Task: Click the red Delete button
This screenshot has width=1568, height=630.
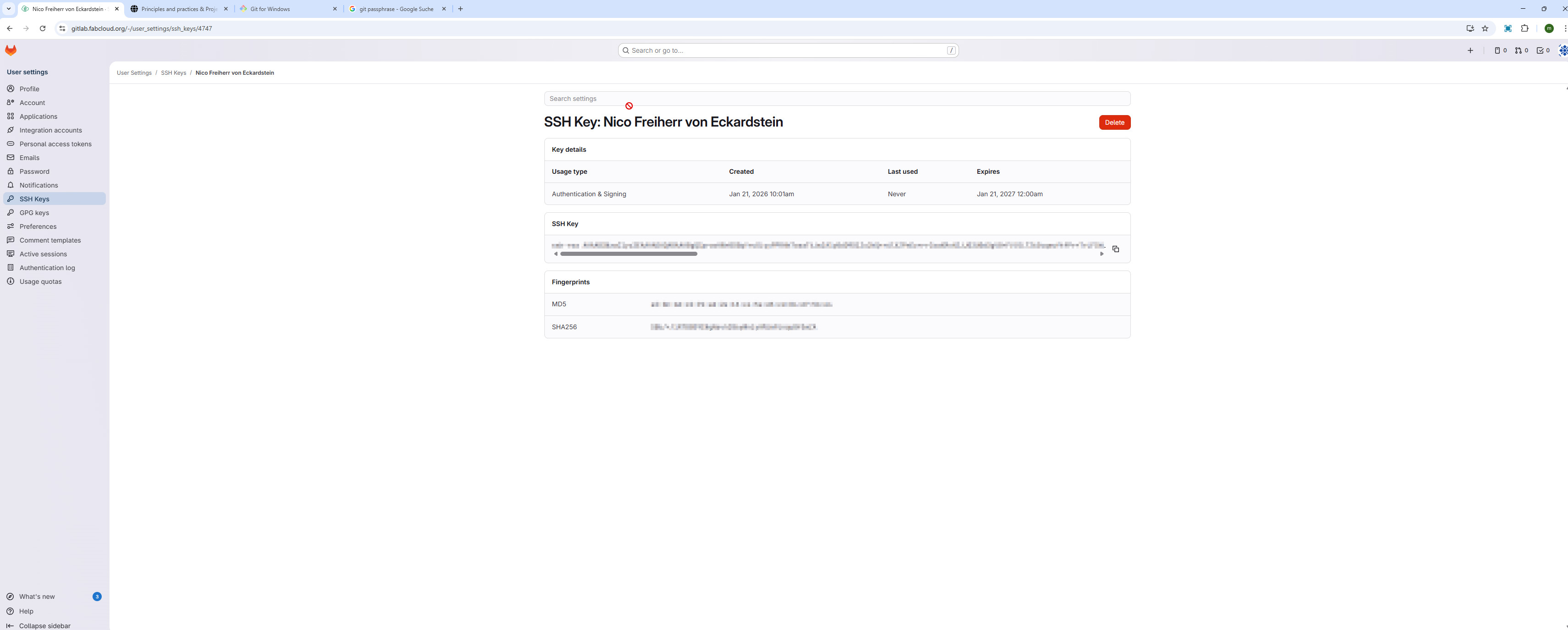Action: [x=1114, y=122]
